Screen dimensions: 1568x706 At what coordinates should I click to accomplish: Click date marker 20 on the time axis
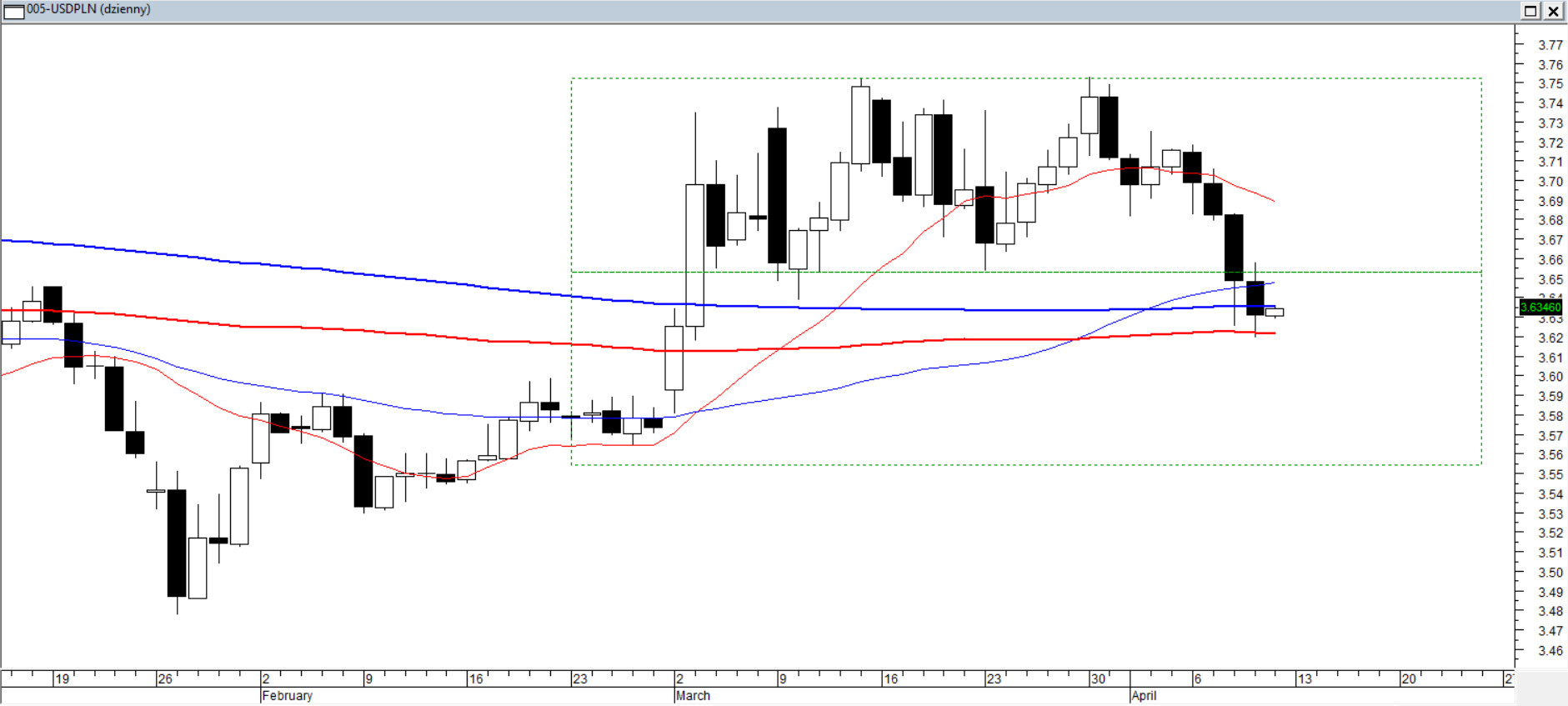tap(1408, 679)
